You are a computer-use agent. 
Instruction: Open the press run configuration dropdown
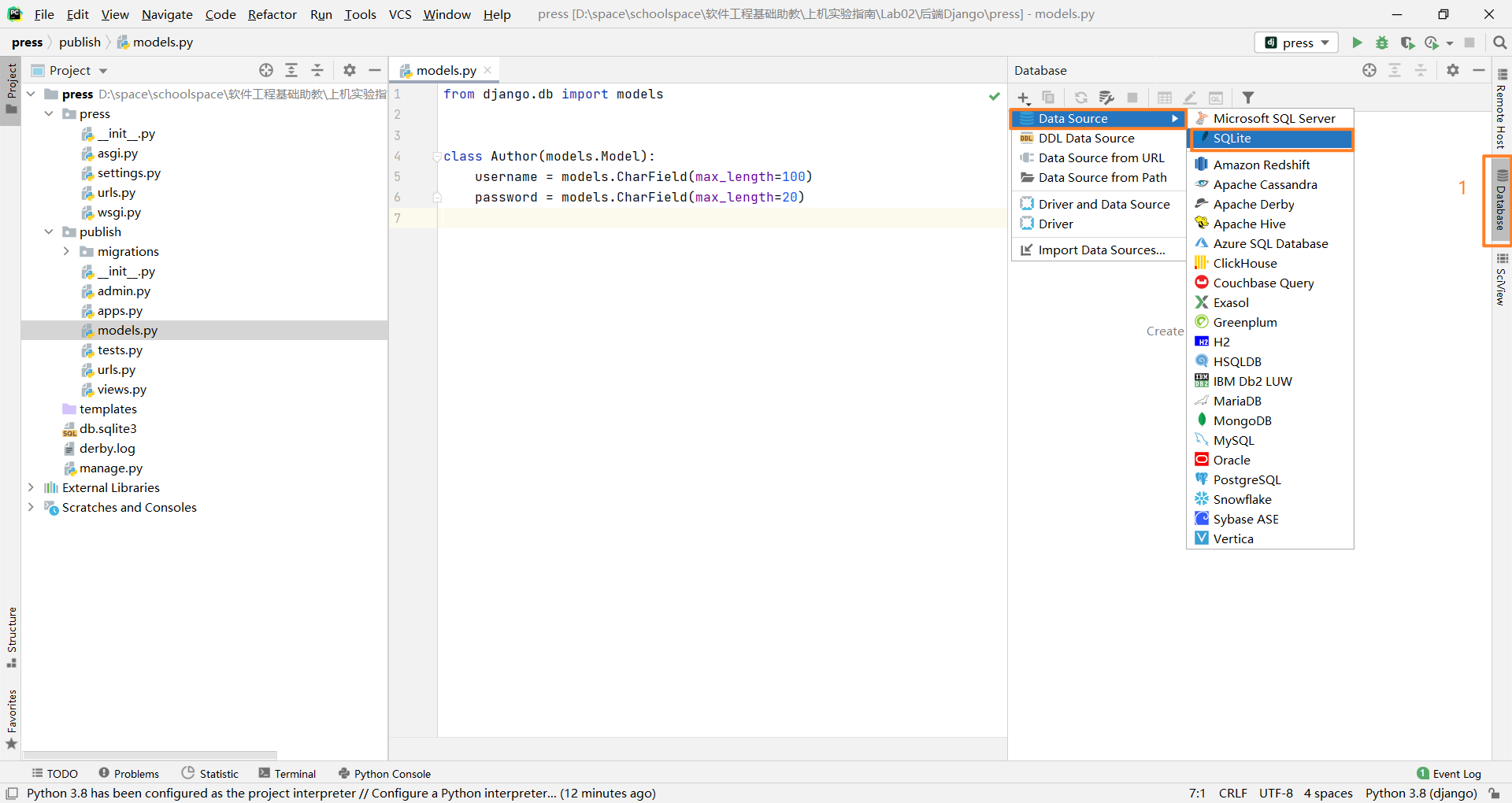coord(1297,43)
